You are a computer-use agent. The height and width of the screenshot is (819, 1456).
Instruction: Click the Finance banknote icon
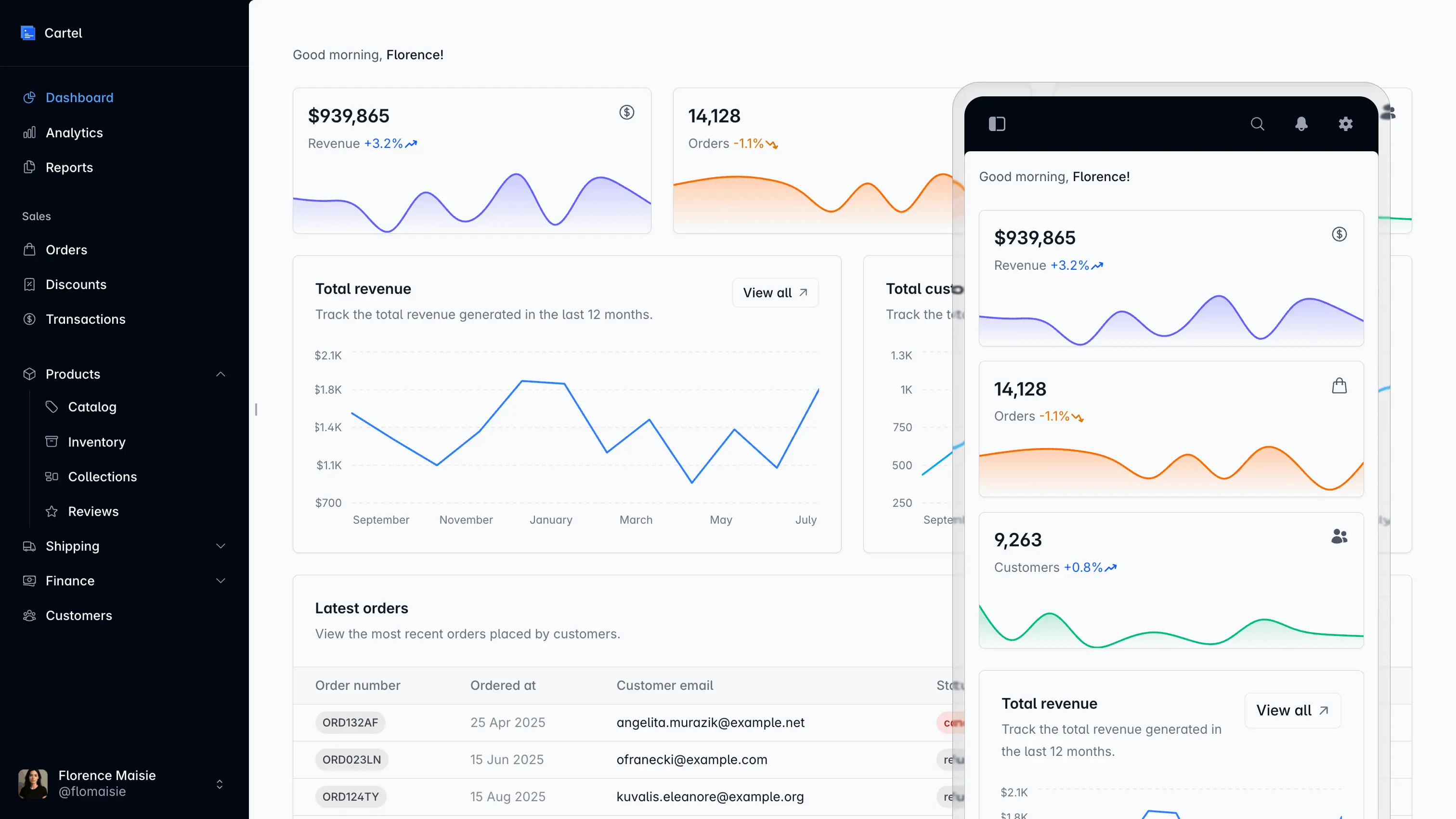pyautogui.click(x=29, y=581)
